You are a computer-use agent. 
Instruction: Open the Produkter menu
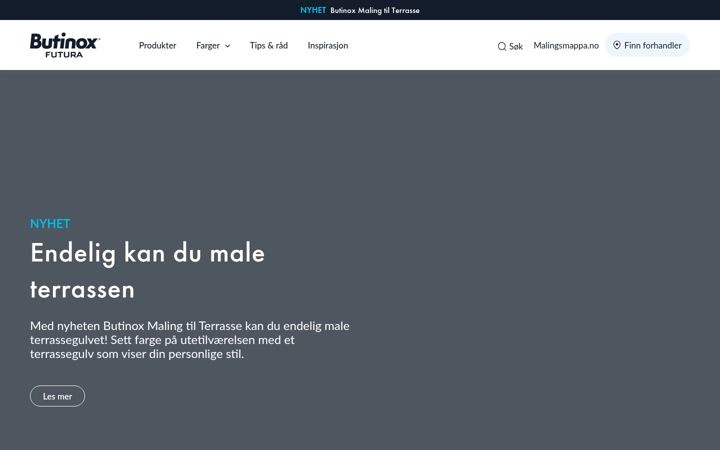pos(158,45)
